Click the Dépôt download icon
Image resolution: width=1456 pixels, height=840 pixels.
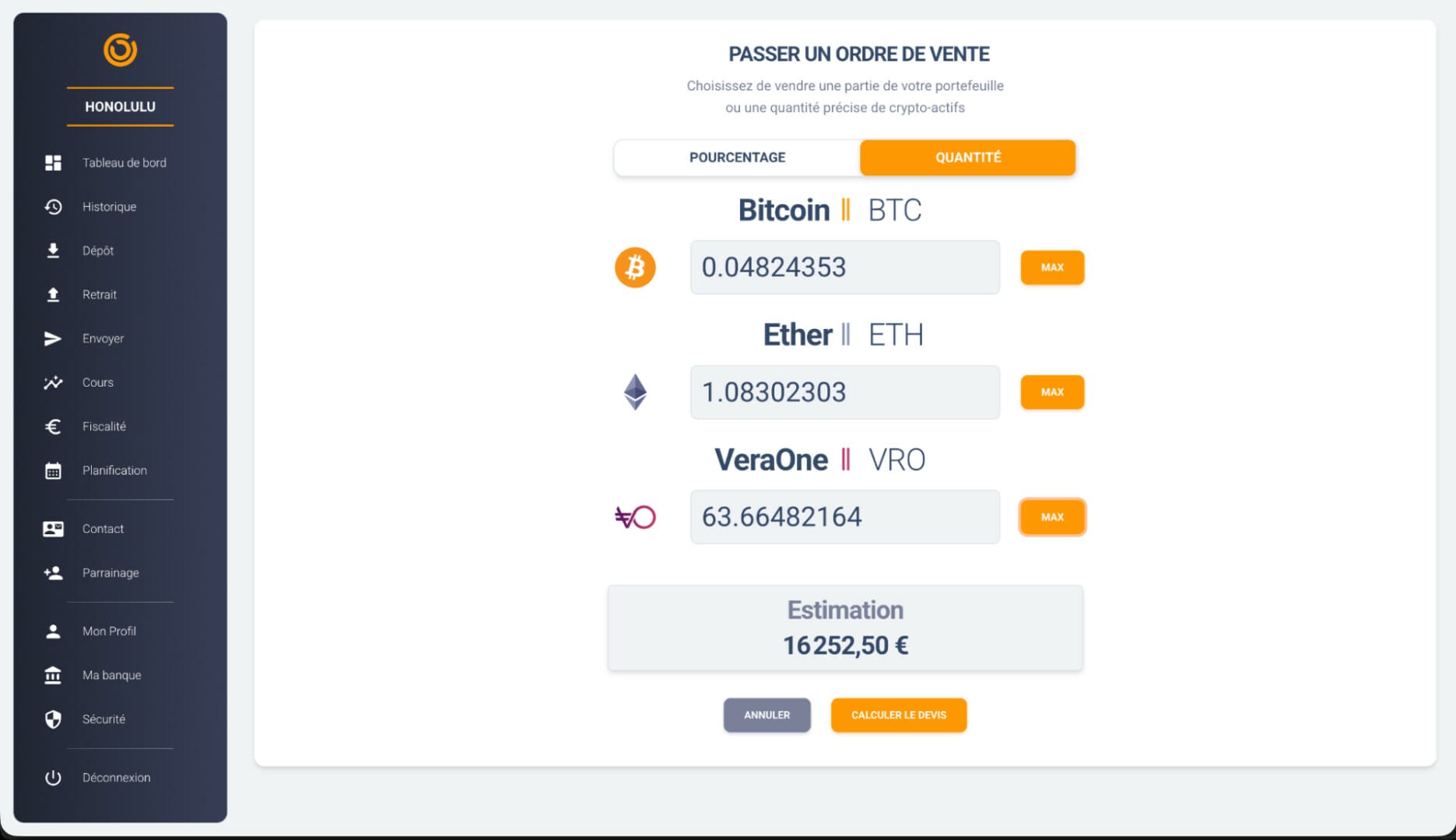[53, 250]
